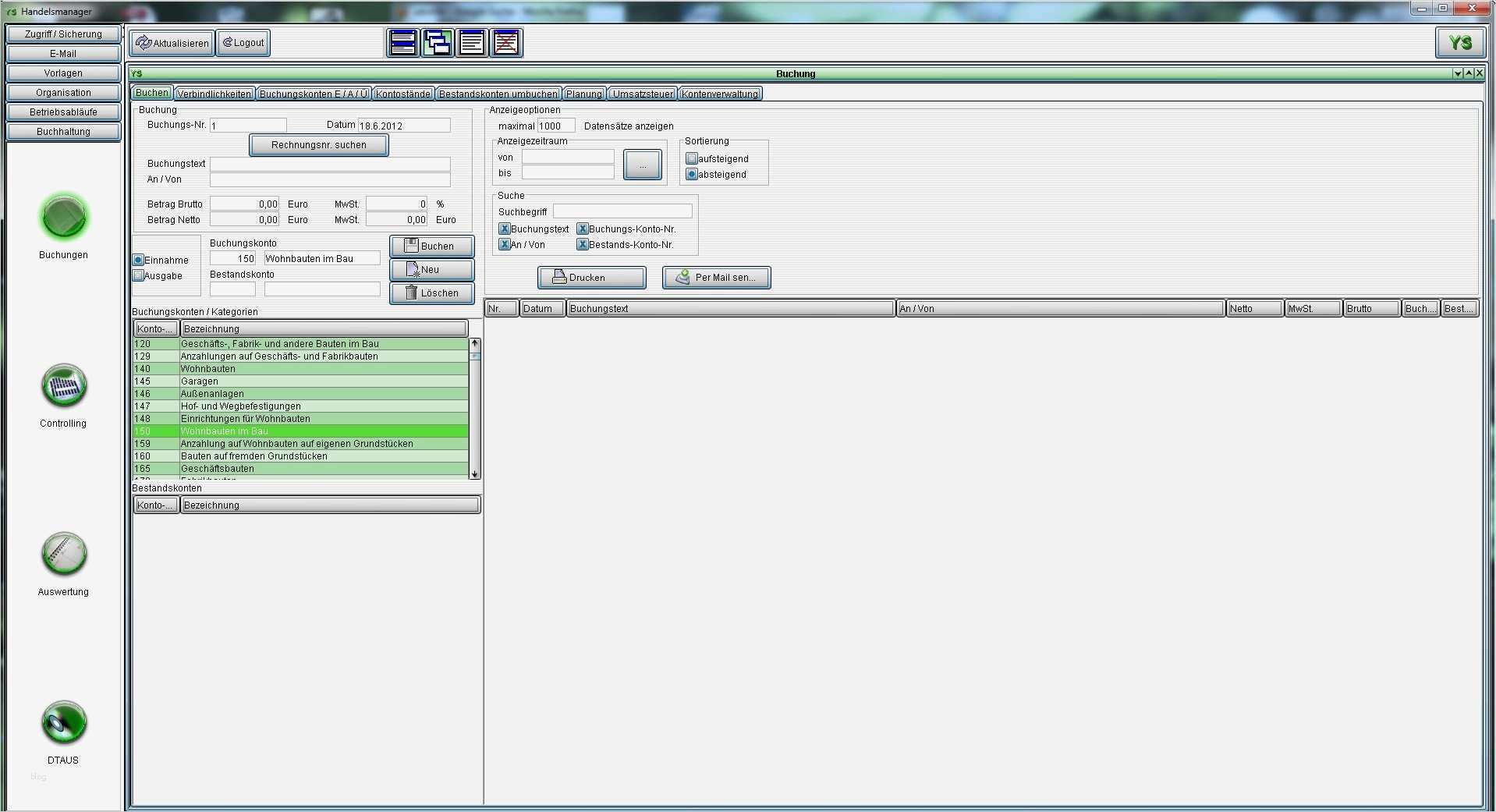The width and height of the screenshot is (1496, 812).
Task: Save the entry with the Buchen button
Action: click(x=431, y=246)
